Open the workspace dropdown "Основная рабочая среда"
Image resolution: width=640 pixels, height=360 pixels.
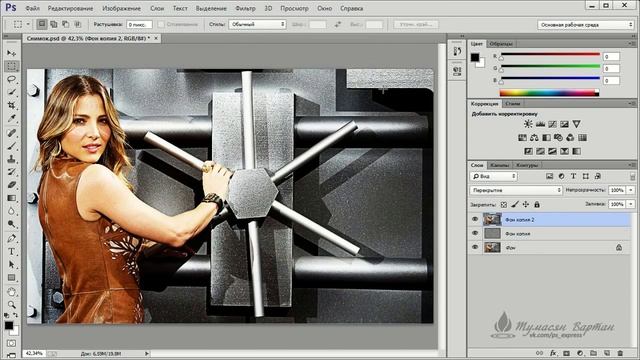[x=586, y=25]
